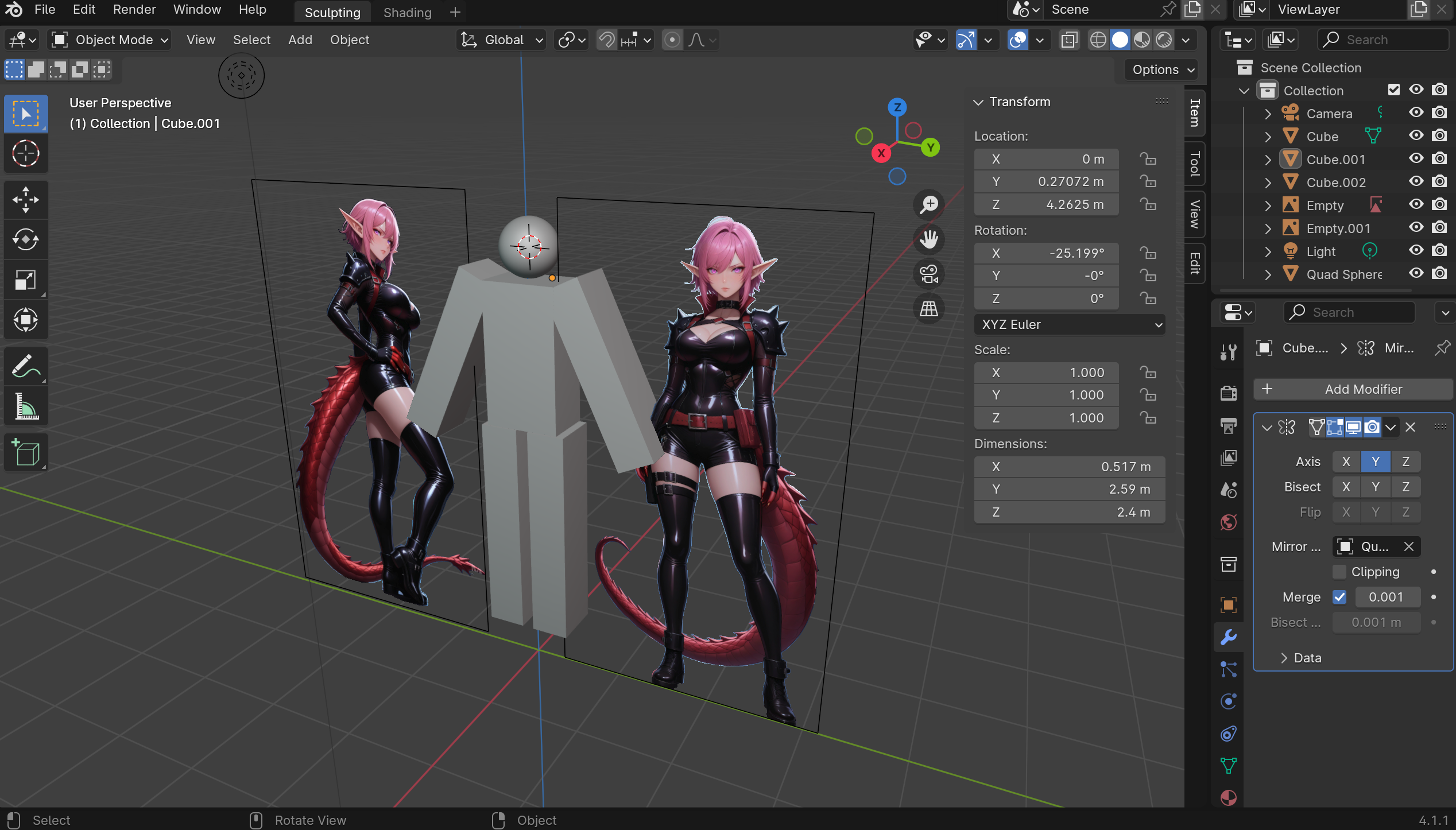Pick the Rotate tool
The image size is (1456, 830).
coord(26,240)
